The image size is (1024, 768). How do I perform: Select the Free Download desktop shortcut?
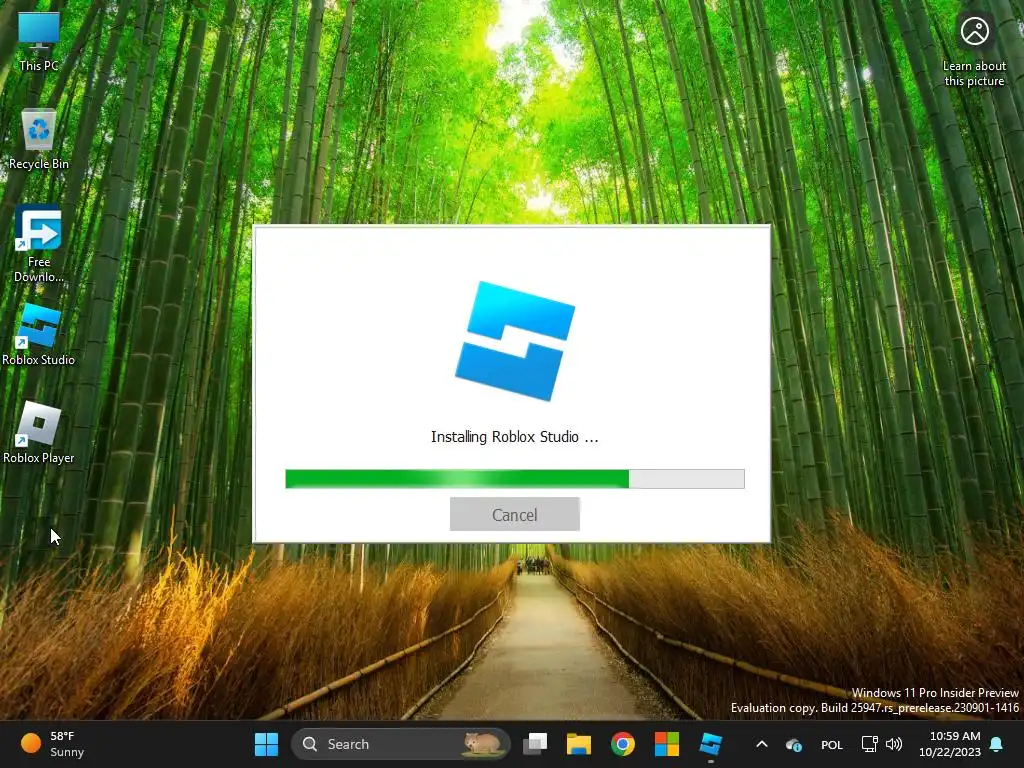click(39, 244)
